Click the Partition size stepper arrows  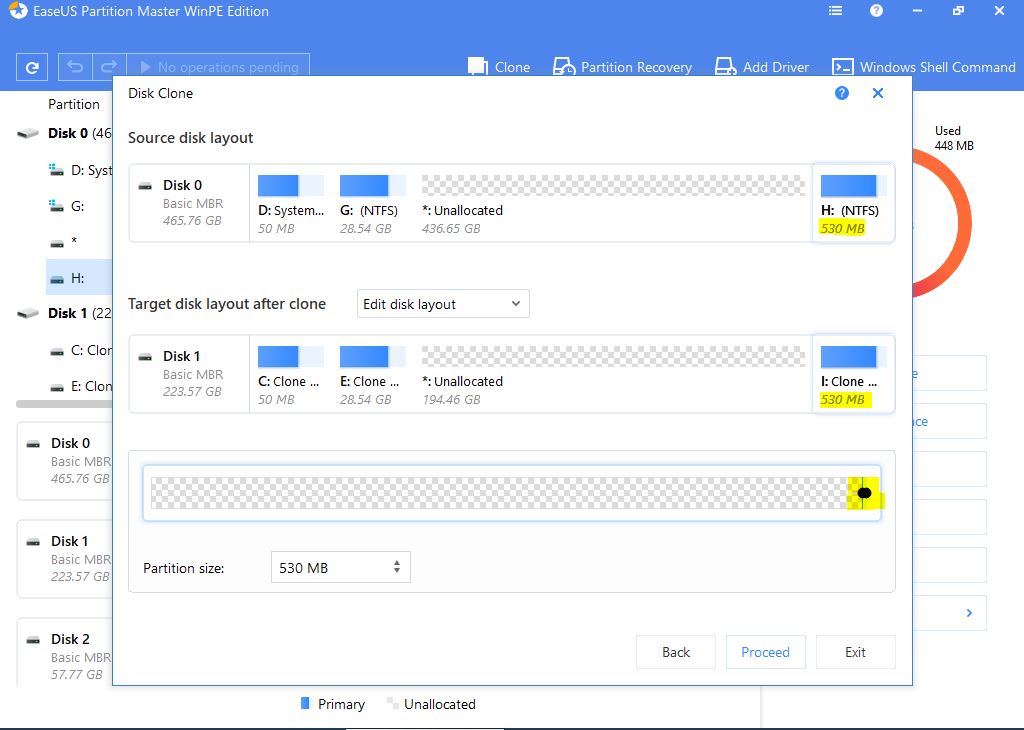[397, 567]
